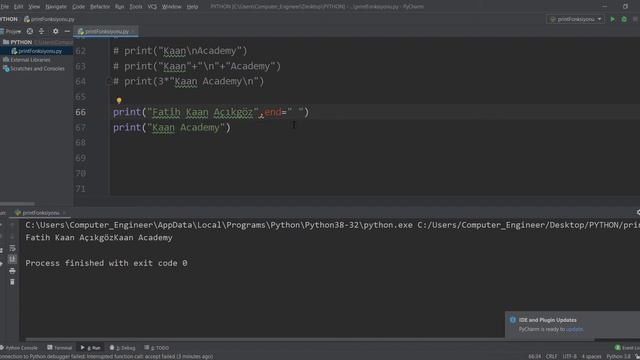Open the Navigate menu
640x360 pixels.
tap(56, 7)
